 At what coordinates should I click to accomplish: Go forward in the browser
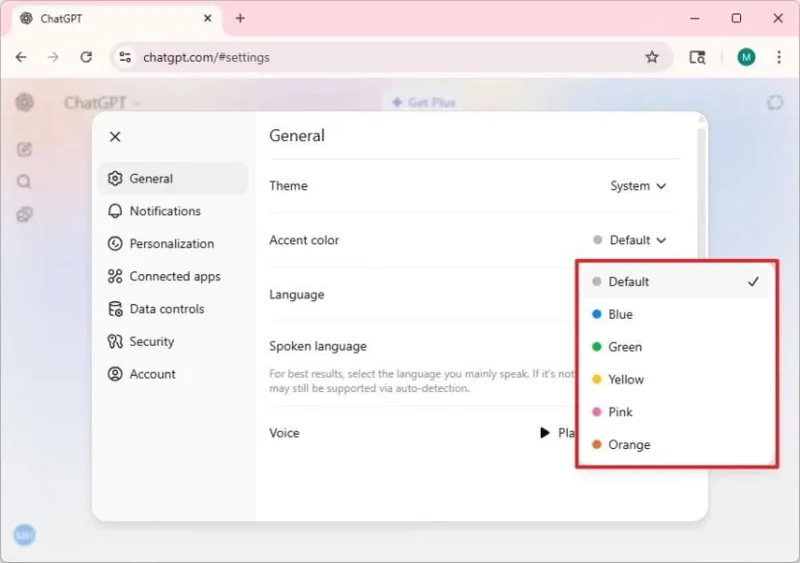53,57
